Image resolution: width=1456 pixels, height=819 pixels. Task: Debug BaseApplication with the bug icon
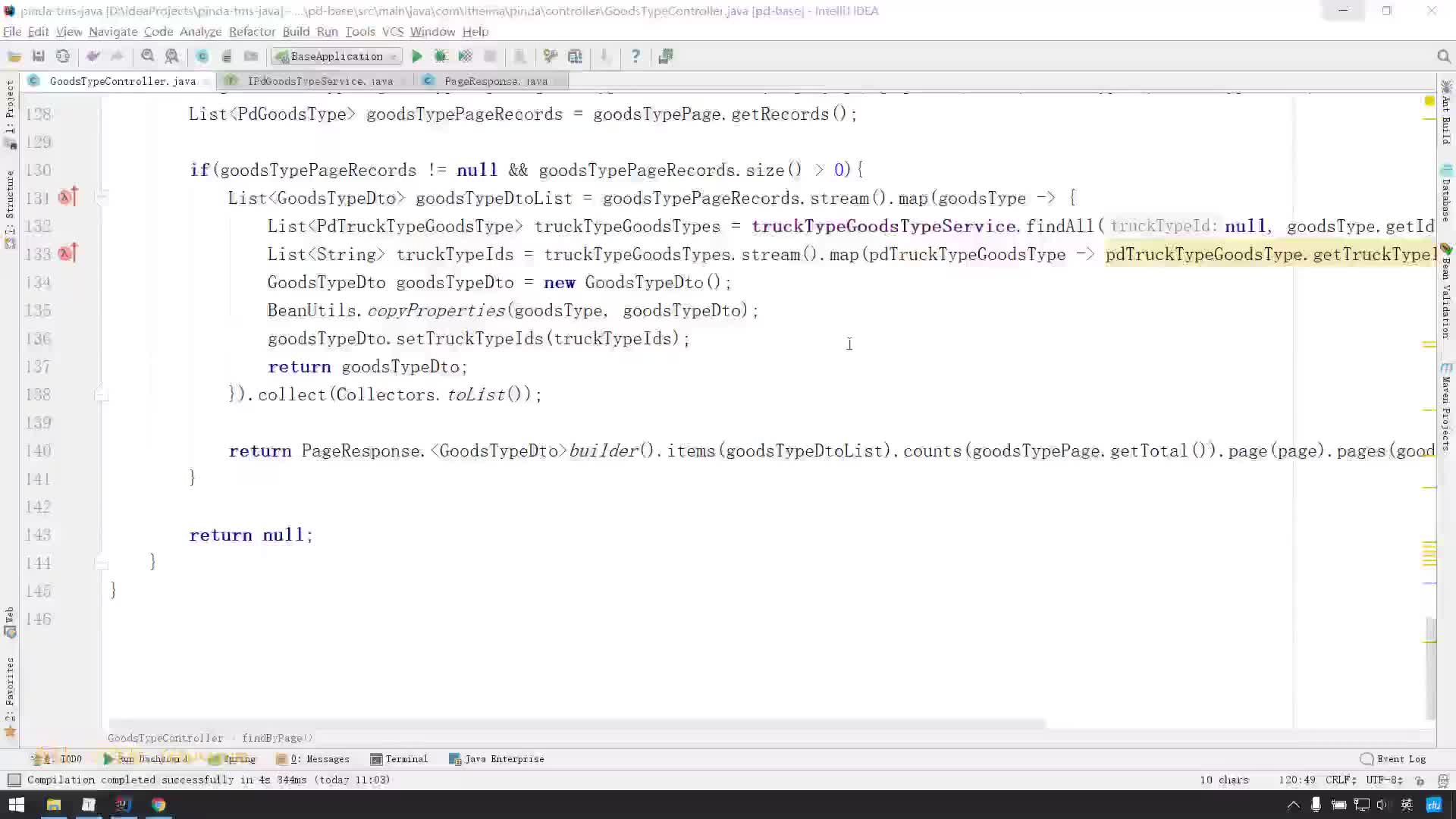441,56
